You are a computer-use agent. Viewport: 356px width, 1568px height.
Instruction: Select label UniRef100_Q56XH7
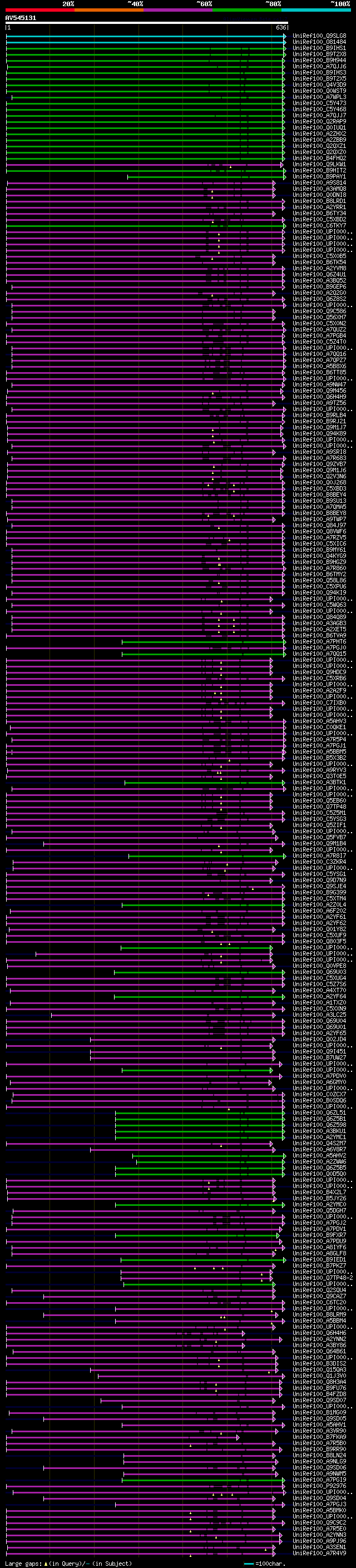coord(319,318)
